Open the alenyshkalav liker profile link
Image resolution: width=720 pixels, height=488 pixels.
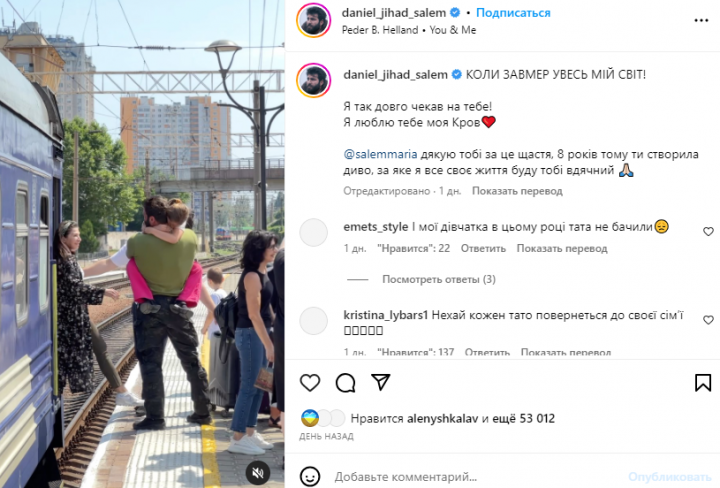pos(442,419)
